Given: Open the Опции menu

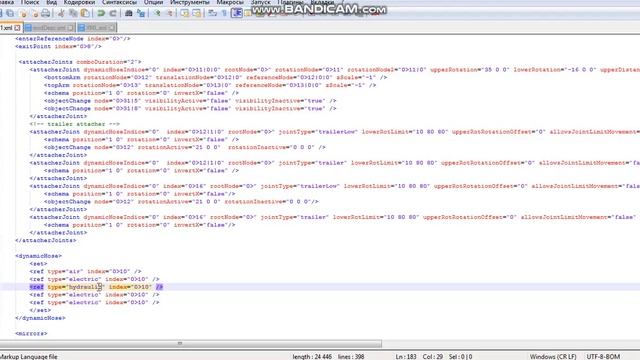Looking at the screenshot, I should [153, 2].
